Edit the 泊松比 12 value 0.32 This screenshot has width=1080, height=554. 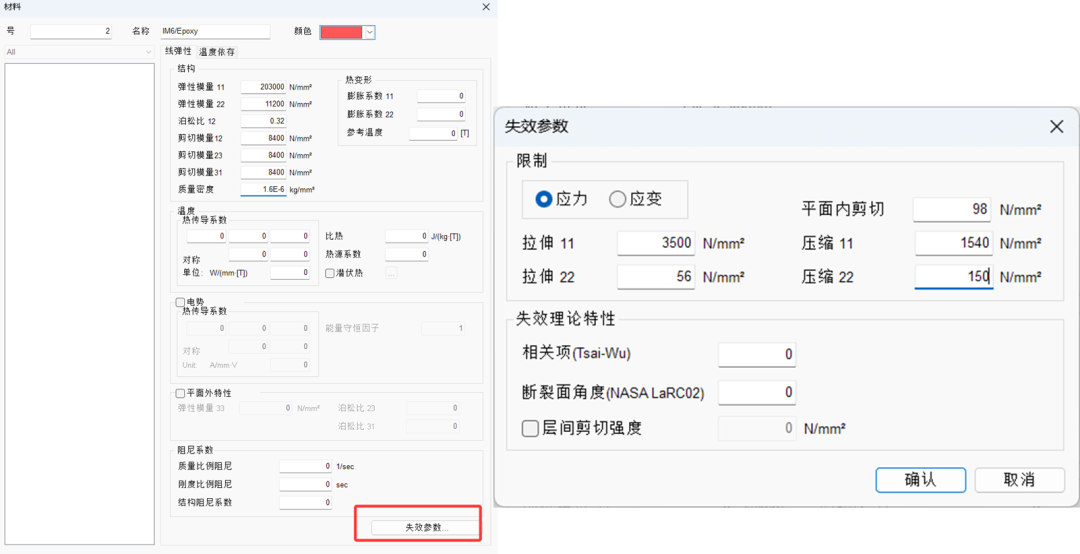263,121
